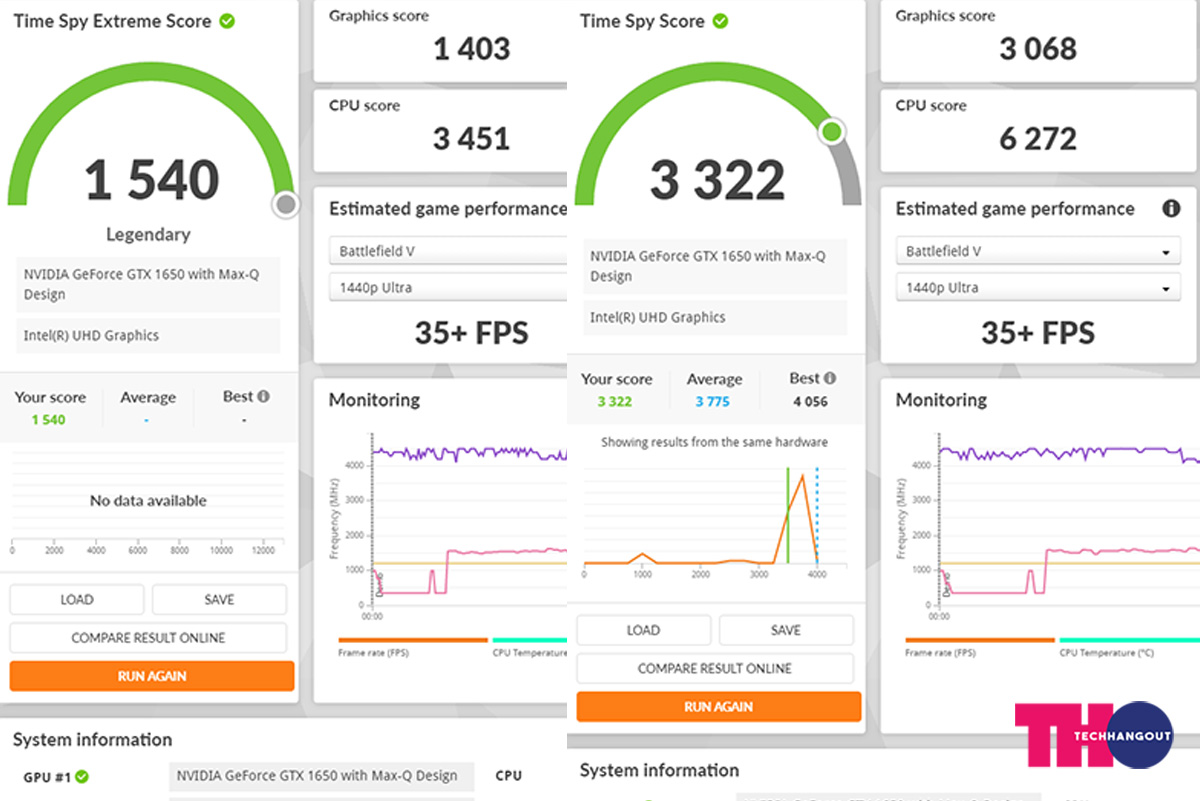Click info icon next to Best in Time Spy Extreme panel
The width and height of the screenshot is (1200, 801).
263,396
